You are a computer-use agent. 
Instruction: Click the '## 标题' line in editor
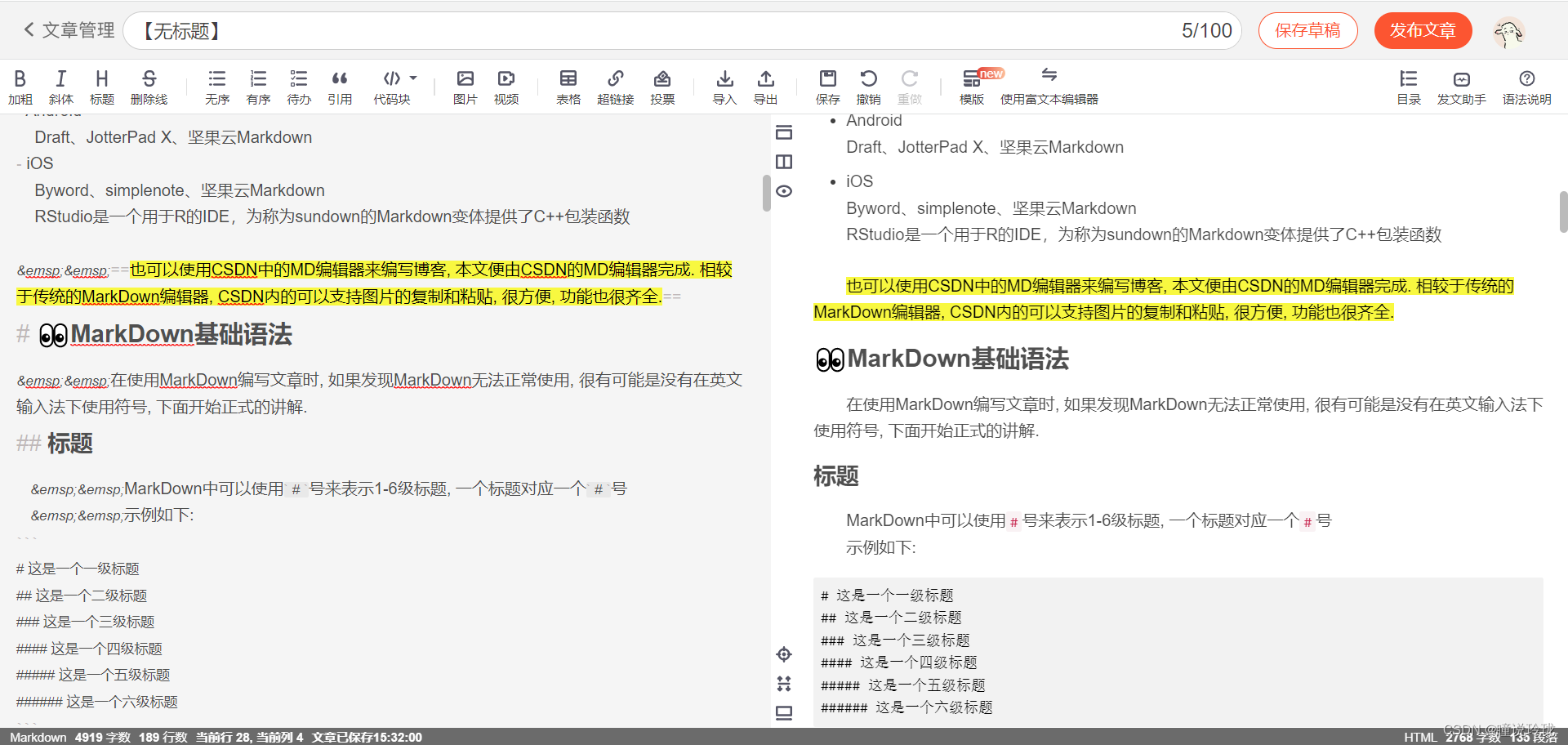55,444
